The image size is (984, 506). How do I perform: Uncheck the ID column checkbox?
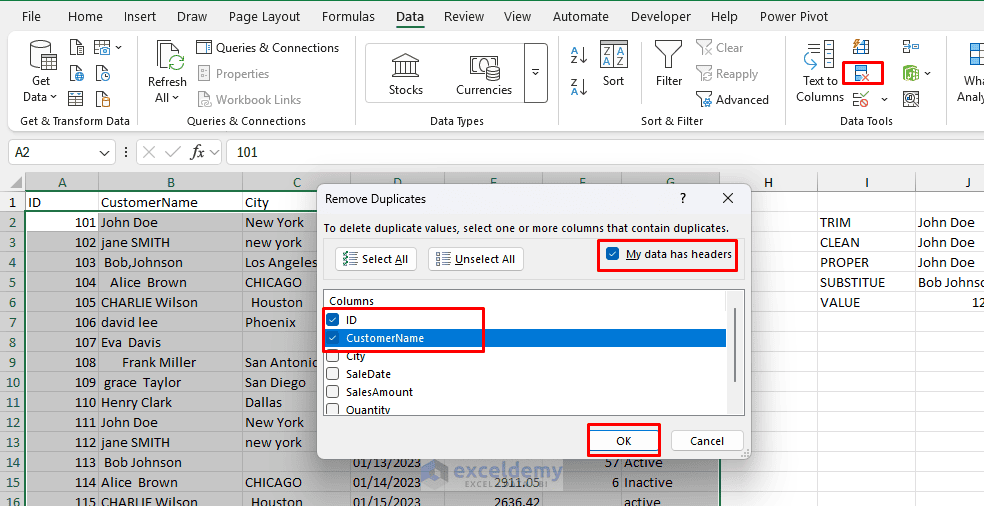coord(333,320)
